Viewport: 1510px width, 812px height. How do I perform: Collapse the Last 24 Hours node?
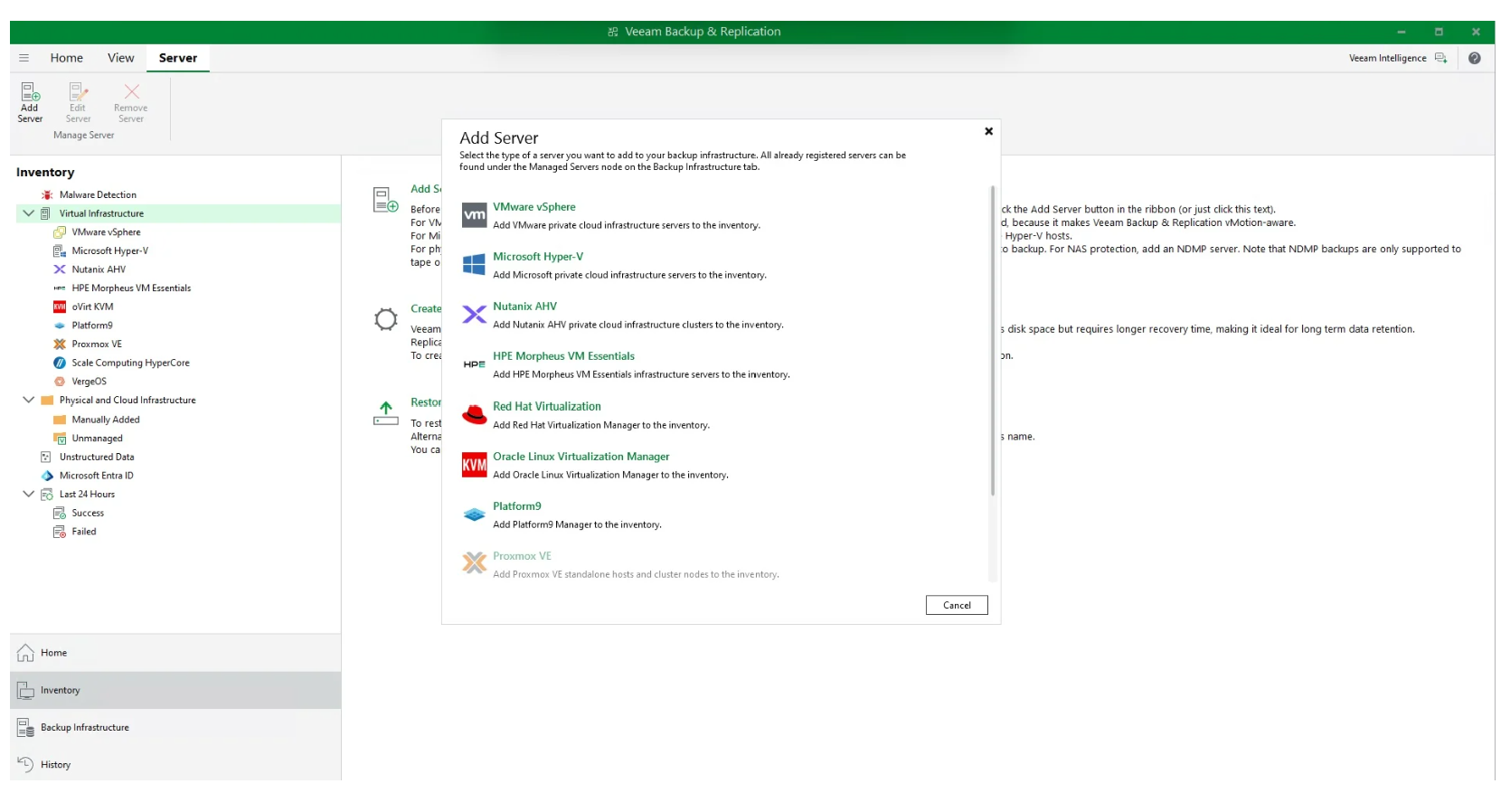28,494
